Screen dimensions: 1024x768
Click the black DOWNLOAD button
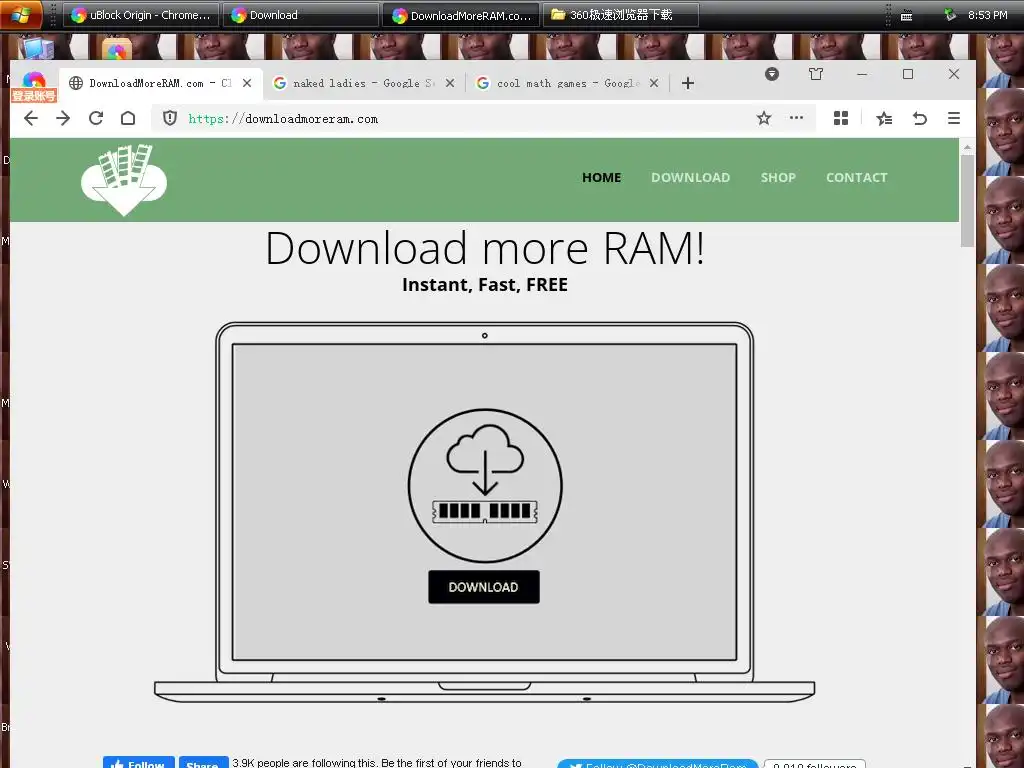coord(483,586)
